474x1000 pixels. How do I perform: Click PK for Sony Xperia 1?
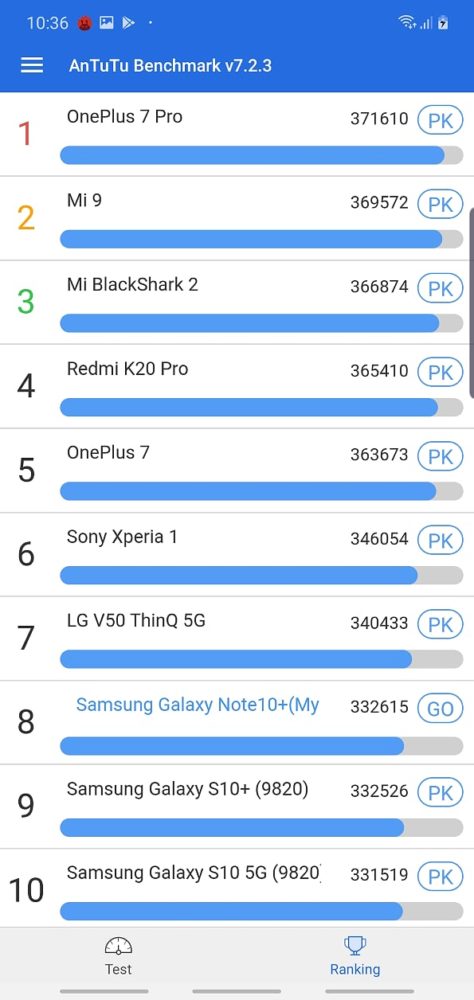(440, 540)
